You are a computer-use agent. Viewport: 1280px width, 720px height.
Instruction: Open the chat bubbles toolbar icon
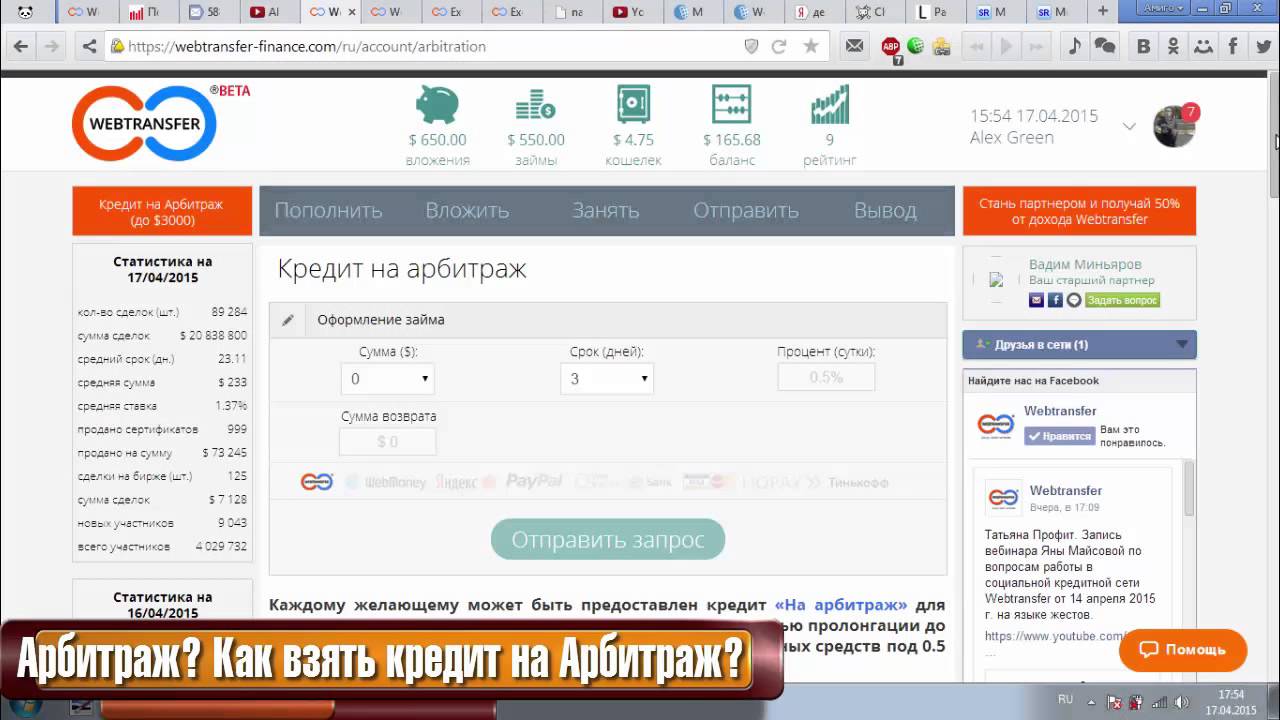[1104, 46]
